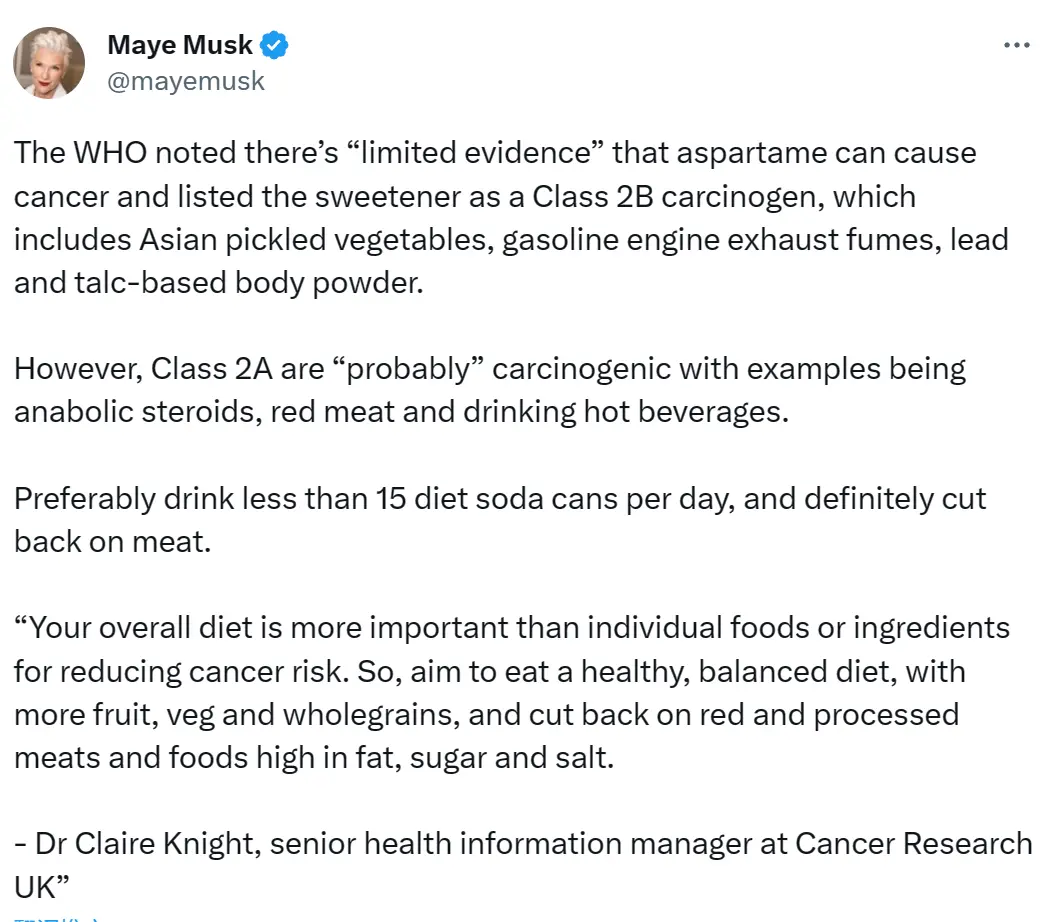Click the "Cancer Research" text

[913, 843]
